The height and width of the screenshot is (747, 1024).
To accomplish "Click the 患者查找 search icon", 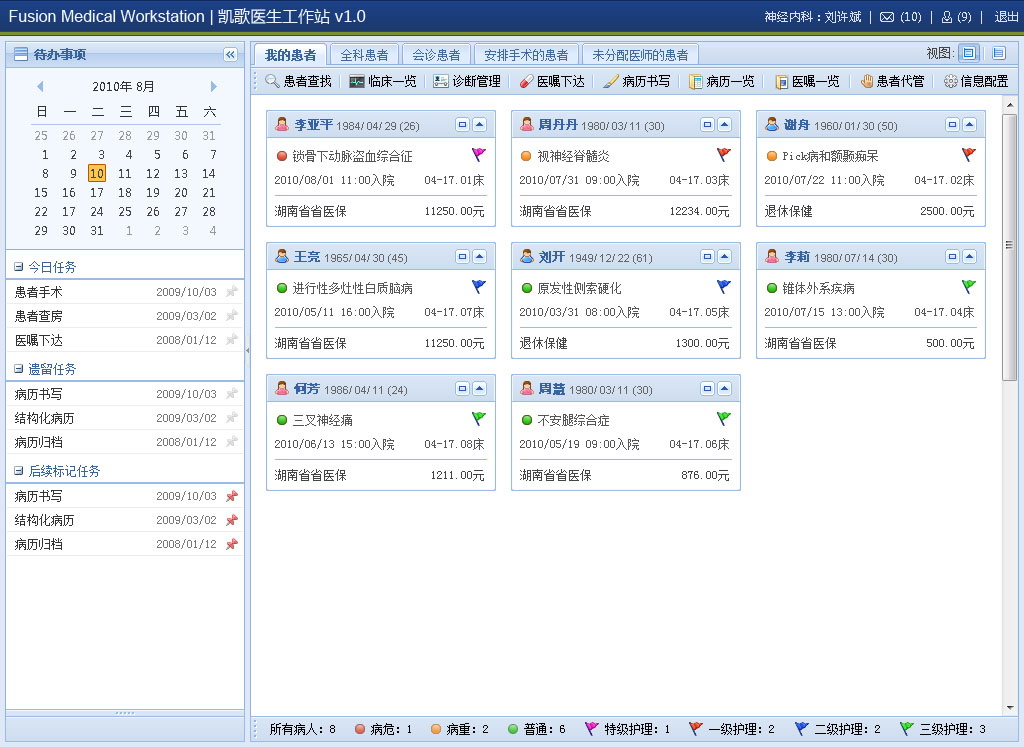I will pos(272,81).
